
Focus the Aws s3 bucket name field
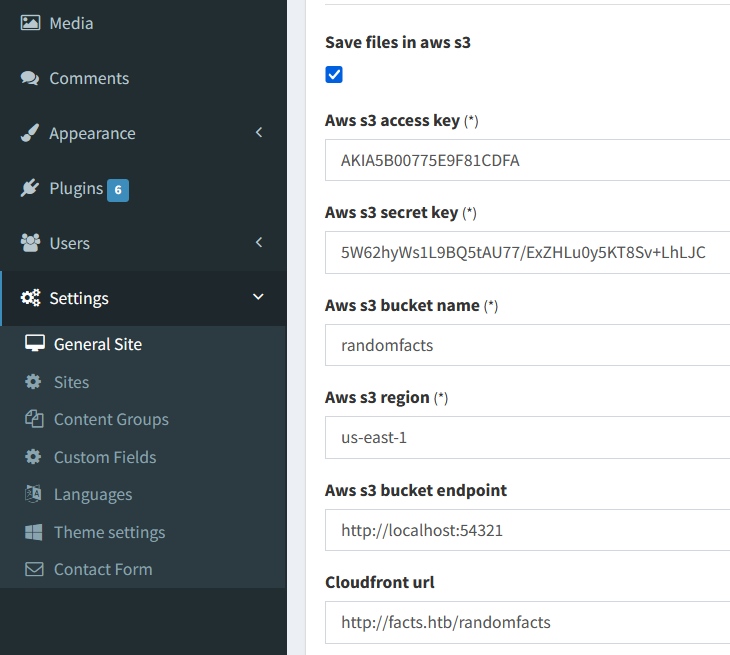pyautogui.click(x=528, y=345)
